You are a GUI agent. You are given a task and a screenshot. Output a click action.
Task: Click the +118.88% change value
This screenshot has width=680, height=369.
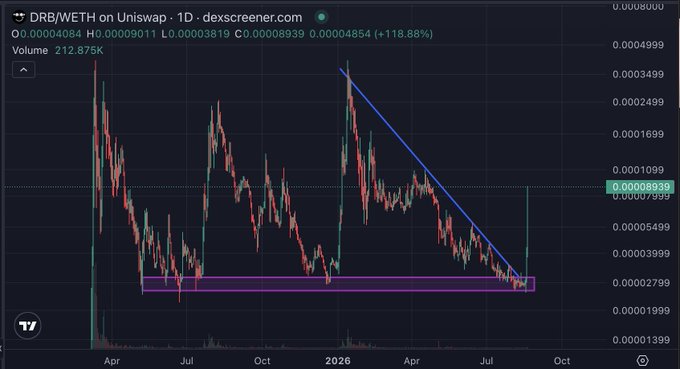tap(404, 34)
